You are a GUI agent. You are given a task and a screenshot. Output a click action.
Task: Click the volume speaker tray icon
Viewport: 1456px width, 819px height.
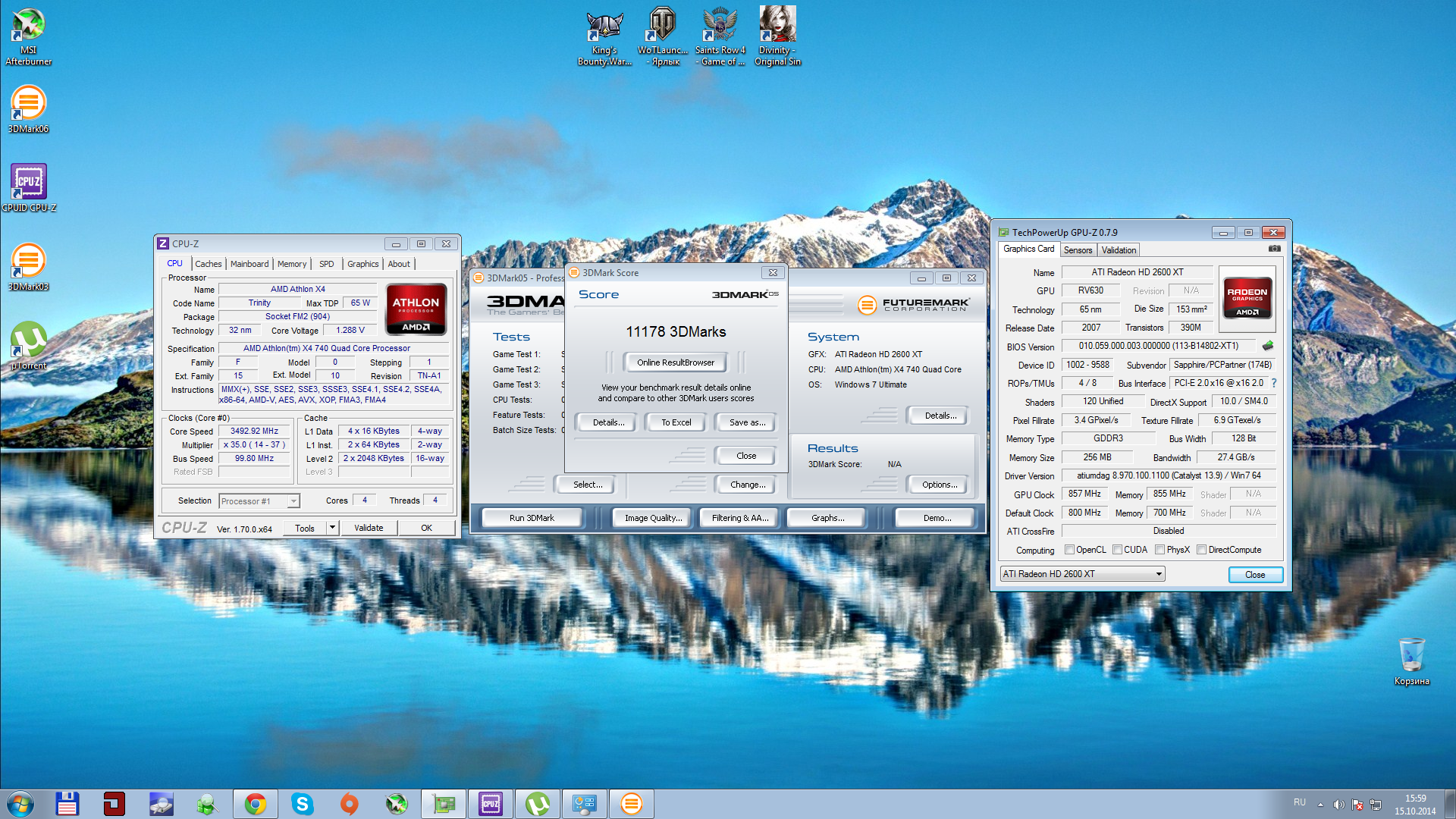pyautogui.click(x=1338, y=804)
